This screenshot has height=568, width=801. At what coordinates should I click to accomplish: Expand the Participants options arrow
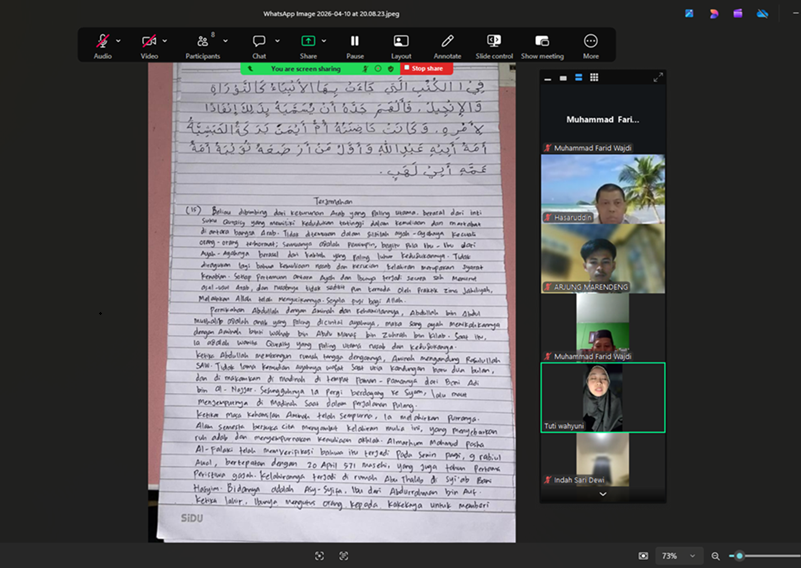point(225,41)
